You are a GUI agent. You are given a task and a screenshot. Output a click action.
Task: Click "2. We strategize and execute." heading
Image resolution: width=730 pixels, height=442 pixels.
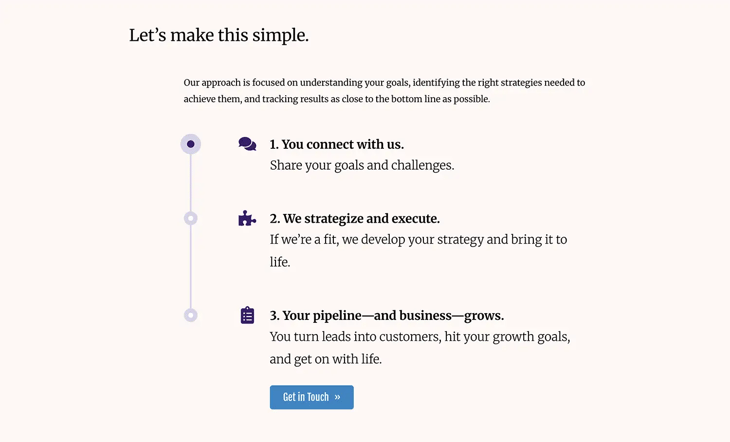point(355,218)
